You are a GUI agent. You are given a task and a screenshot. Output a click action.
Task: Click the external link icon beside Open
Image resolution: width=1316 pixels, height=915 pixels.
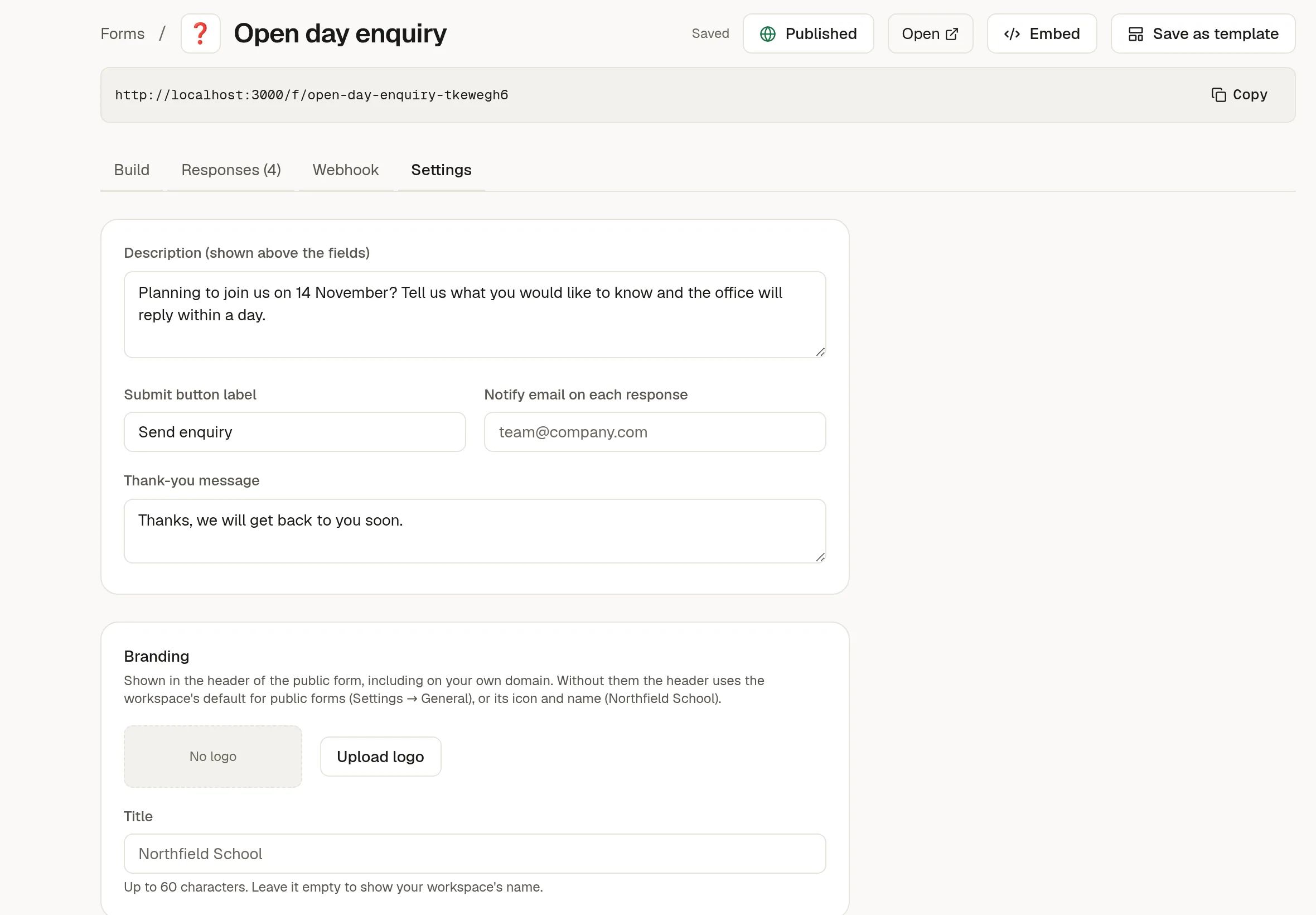coord(951,34)
